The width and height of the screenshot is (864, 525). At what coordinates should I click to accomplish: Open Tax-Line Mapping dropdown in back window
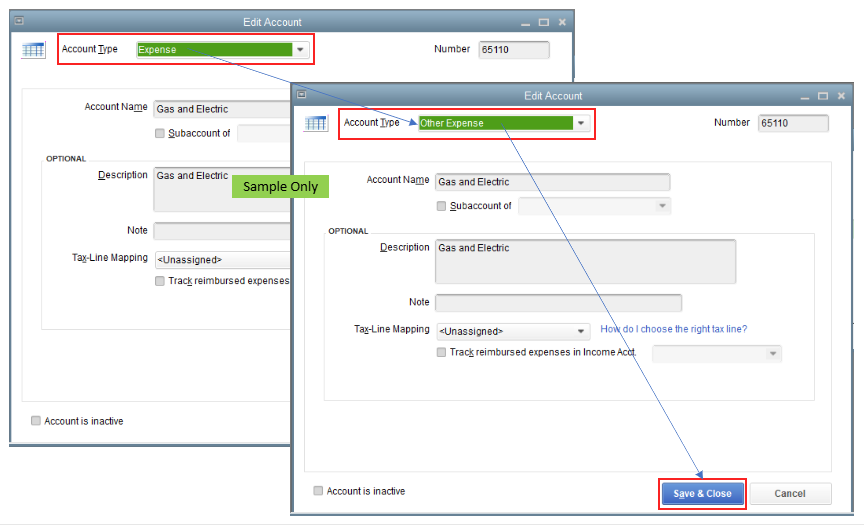click(x=223, y=259)
